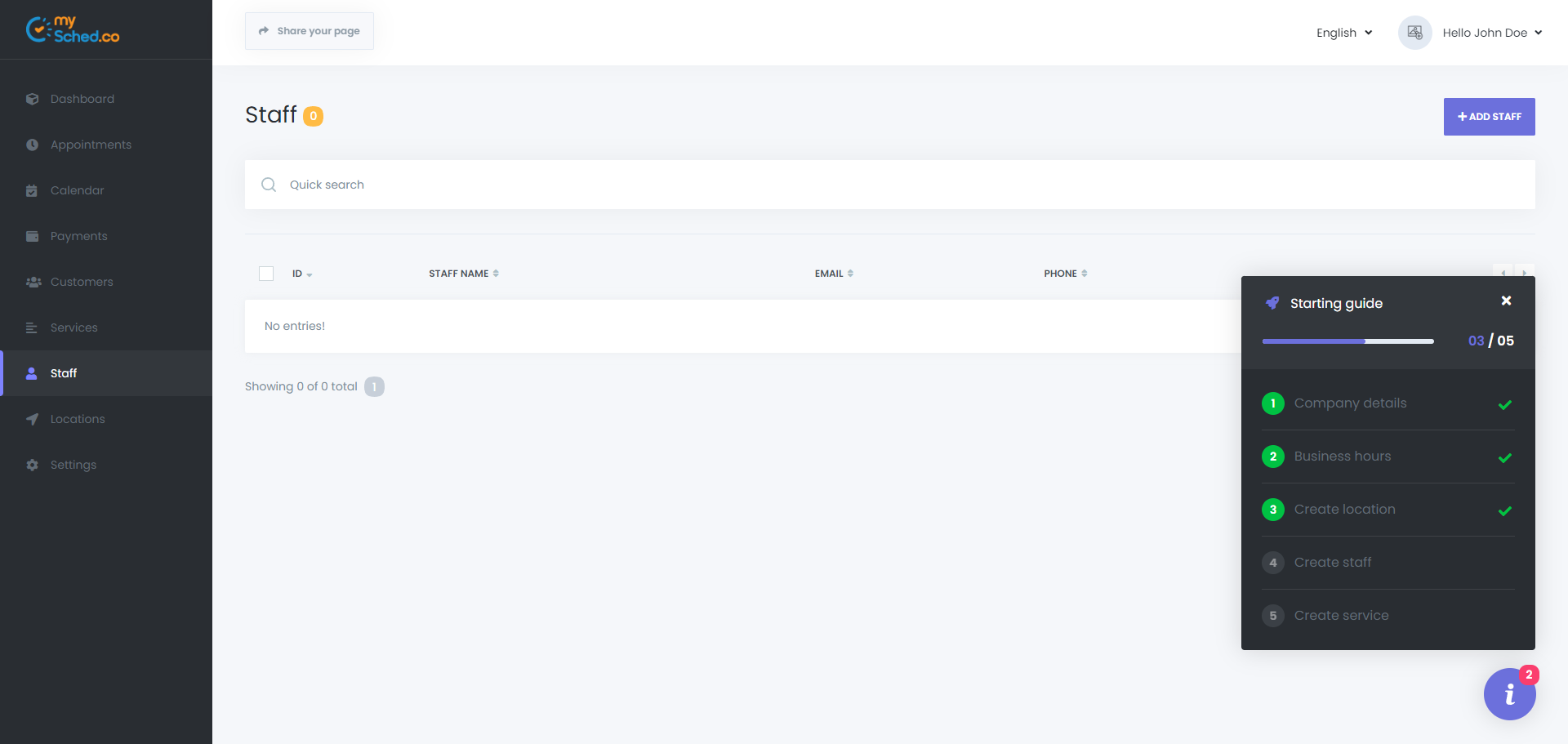Open Settings via the gear icon
The width and height of the screenshot is (1568, 744).
point(32,465)
